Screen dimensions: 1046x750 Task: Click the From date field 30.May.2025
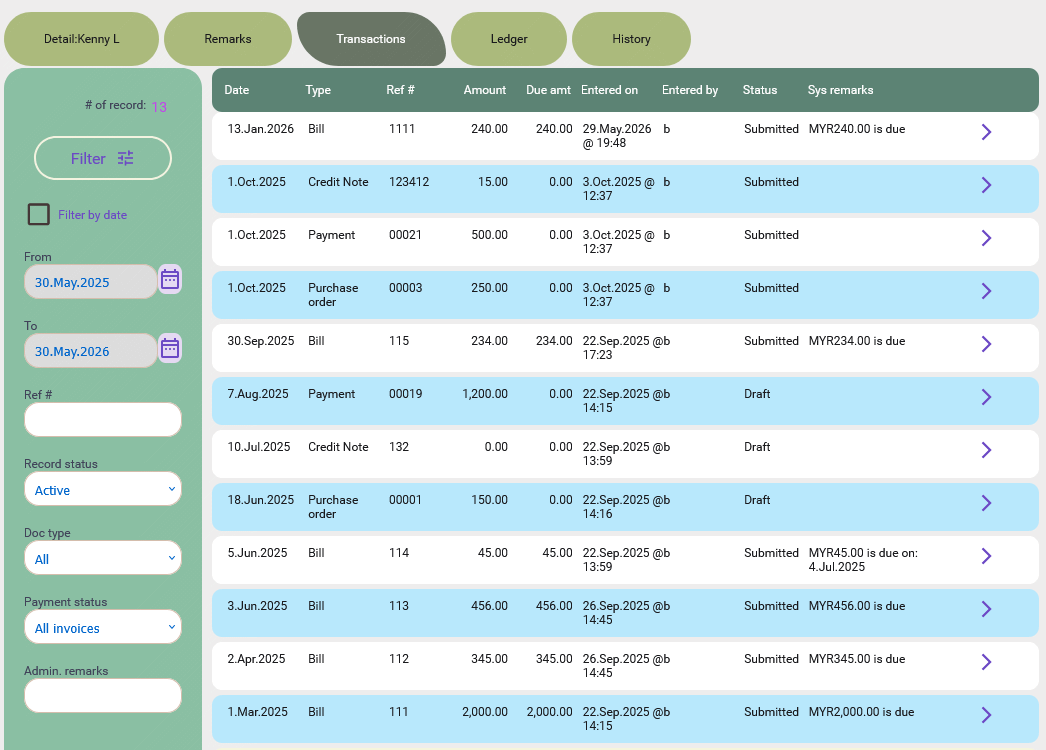click(91, 282)
